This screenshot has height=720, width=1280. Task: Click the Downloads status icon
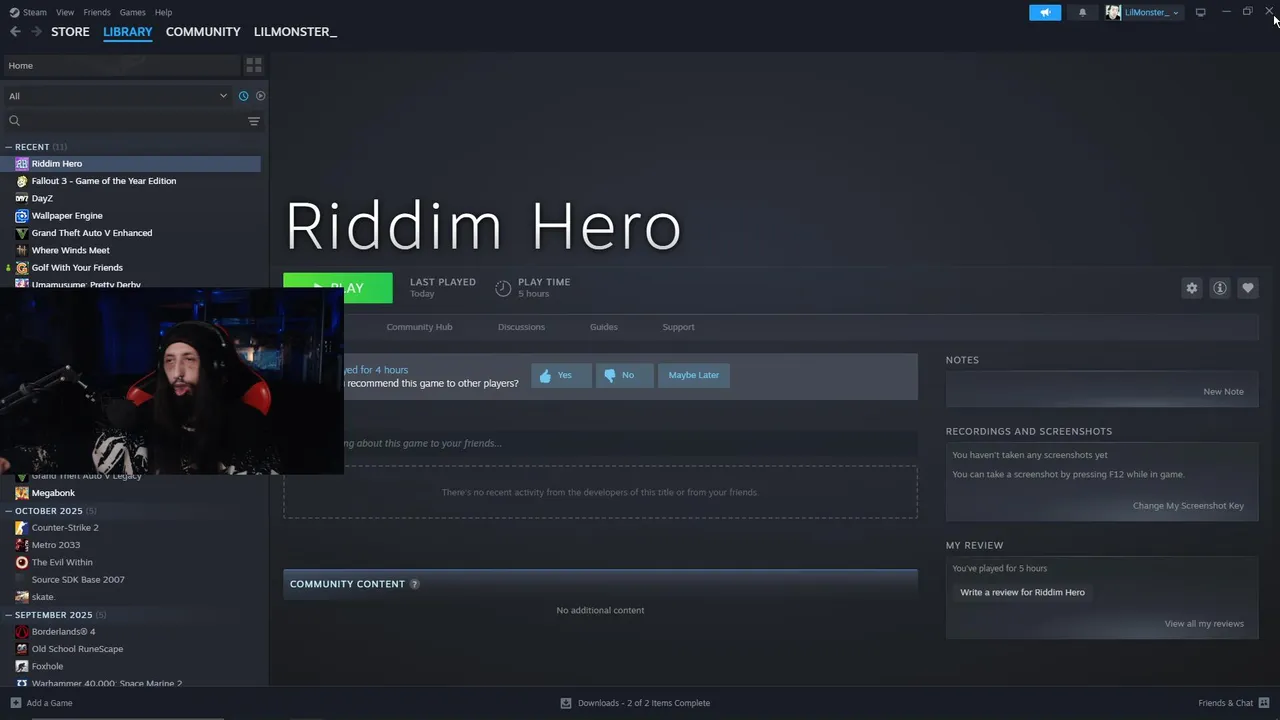(566, 703)
